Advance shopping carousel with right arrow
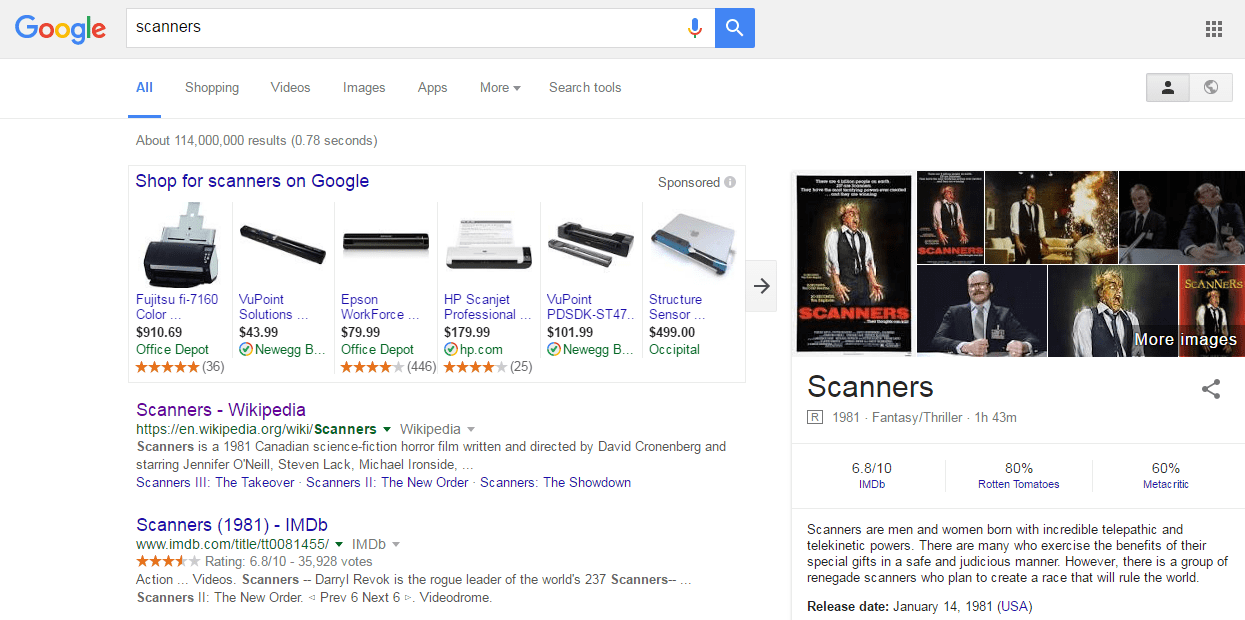The width and height of the screenshot is (1245, 620). [762, 286]
